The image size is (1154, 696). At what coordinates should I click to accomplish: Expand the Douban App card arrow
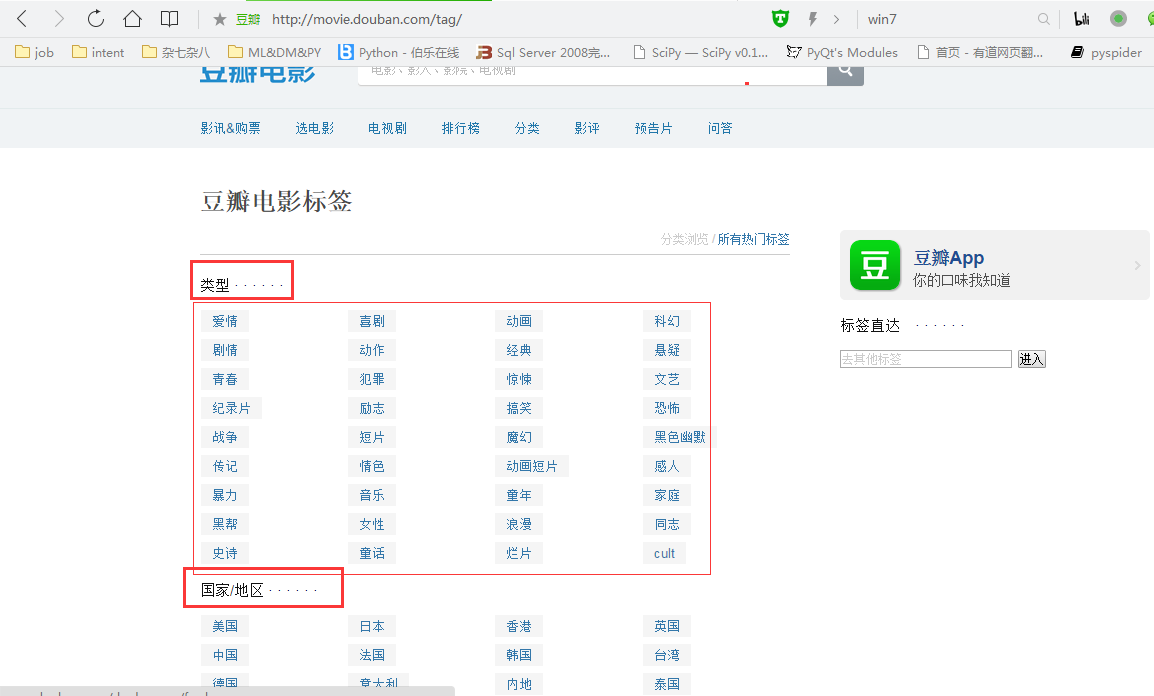click(x=1137, y=265)
